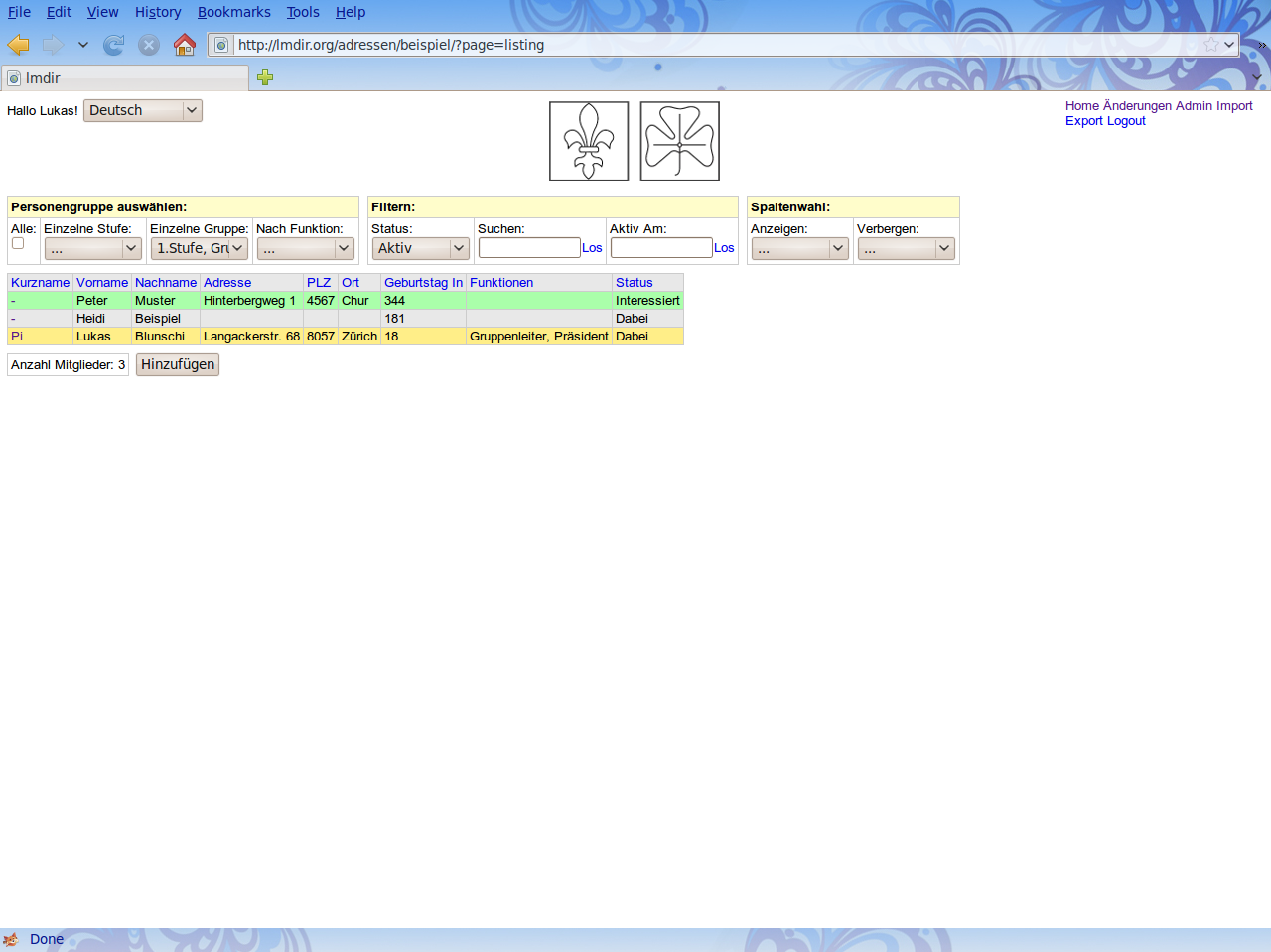Viewport: 1271px width, 952px height.
Task: Click the URL address bar
Action: [715, 45]
